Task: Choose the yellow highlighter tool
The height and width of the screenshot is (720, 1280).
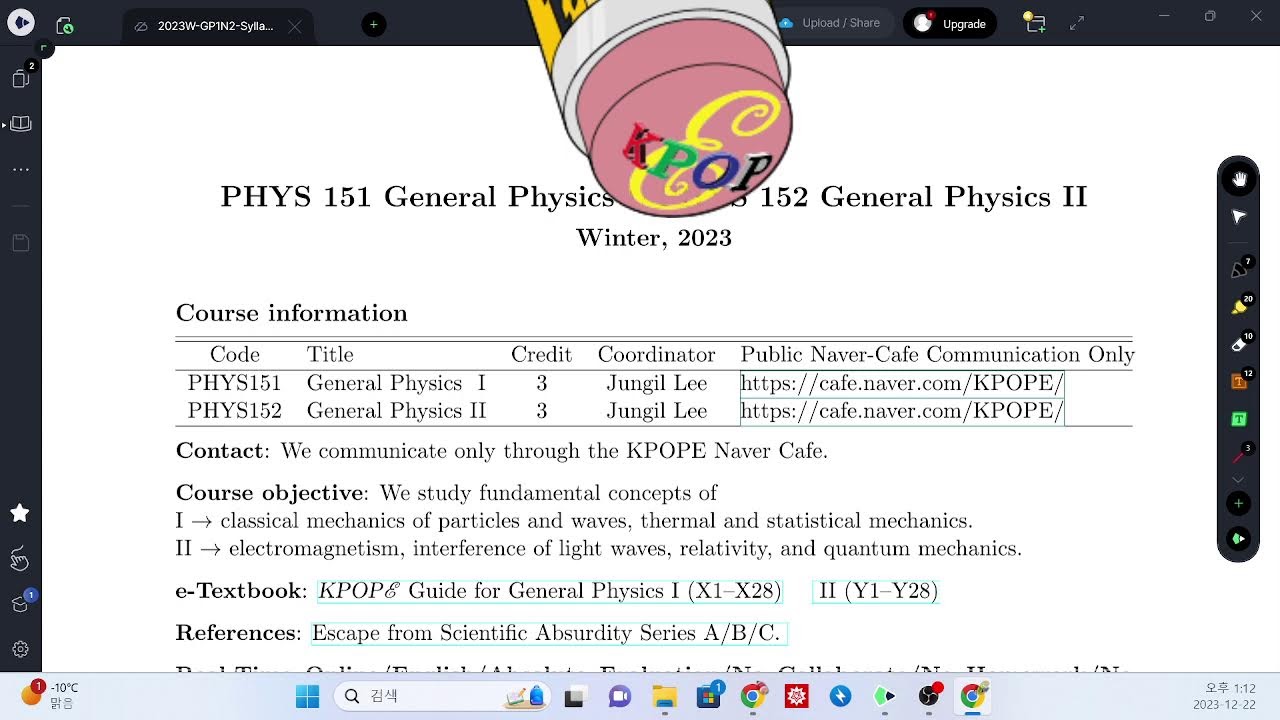Action: pos(1239,307)
